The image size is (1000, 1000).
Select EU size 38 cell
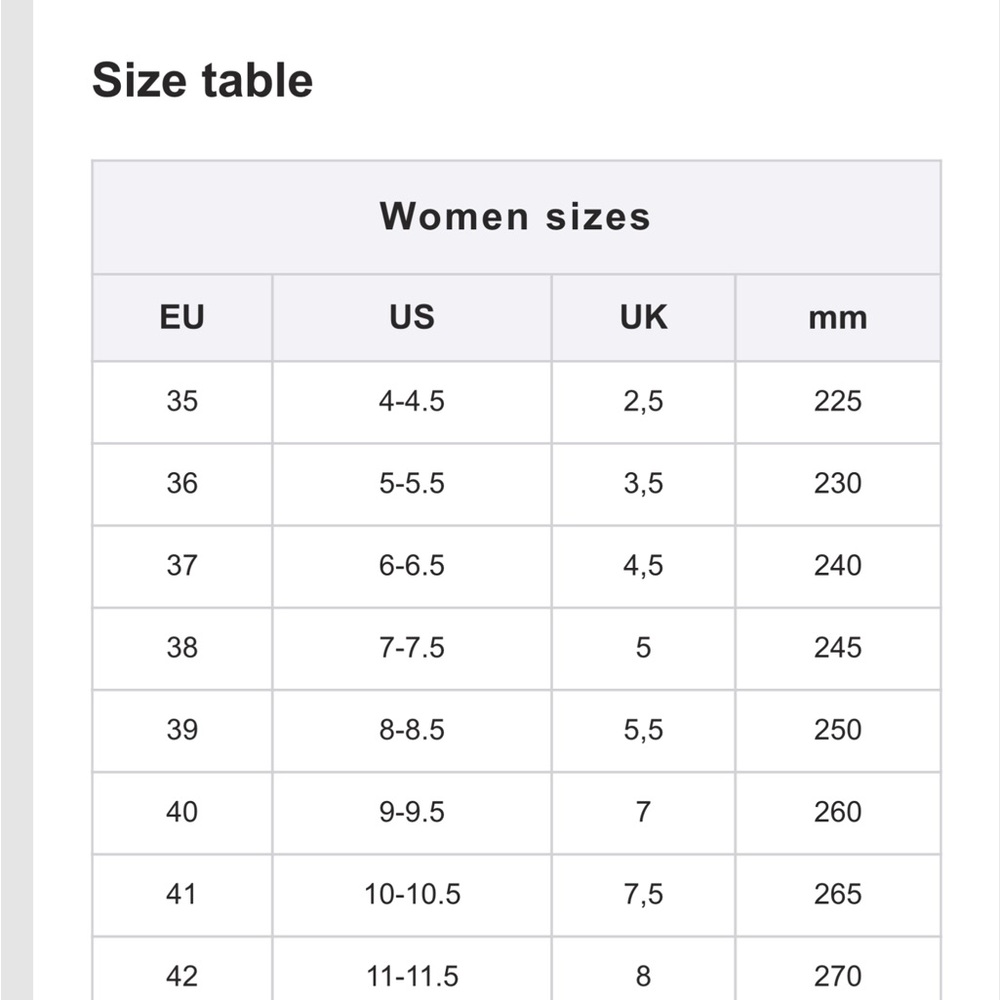(x=182, y=649)
